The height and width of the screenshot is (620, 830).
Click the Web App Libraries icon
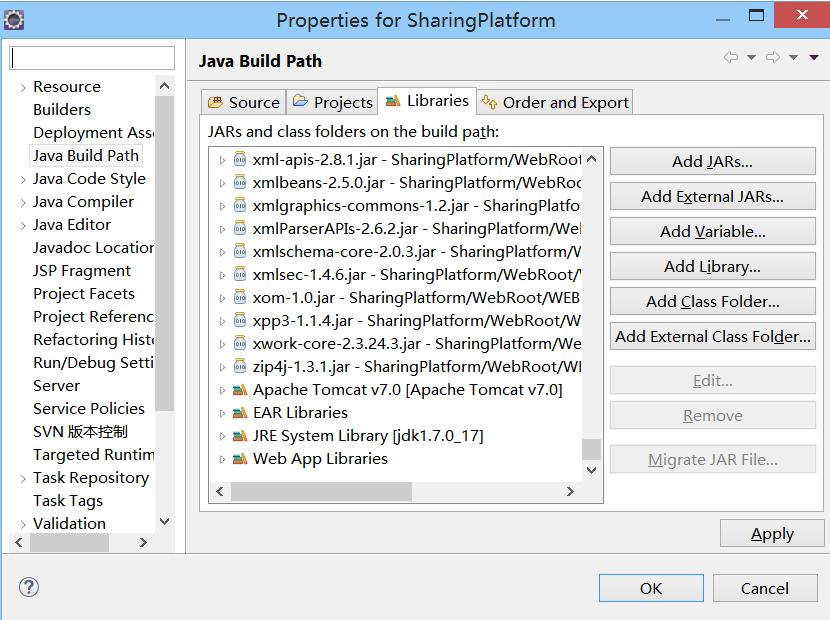point(240,458)
